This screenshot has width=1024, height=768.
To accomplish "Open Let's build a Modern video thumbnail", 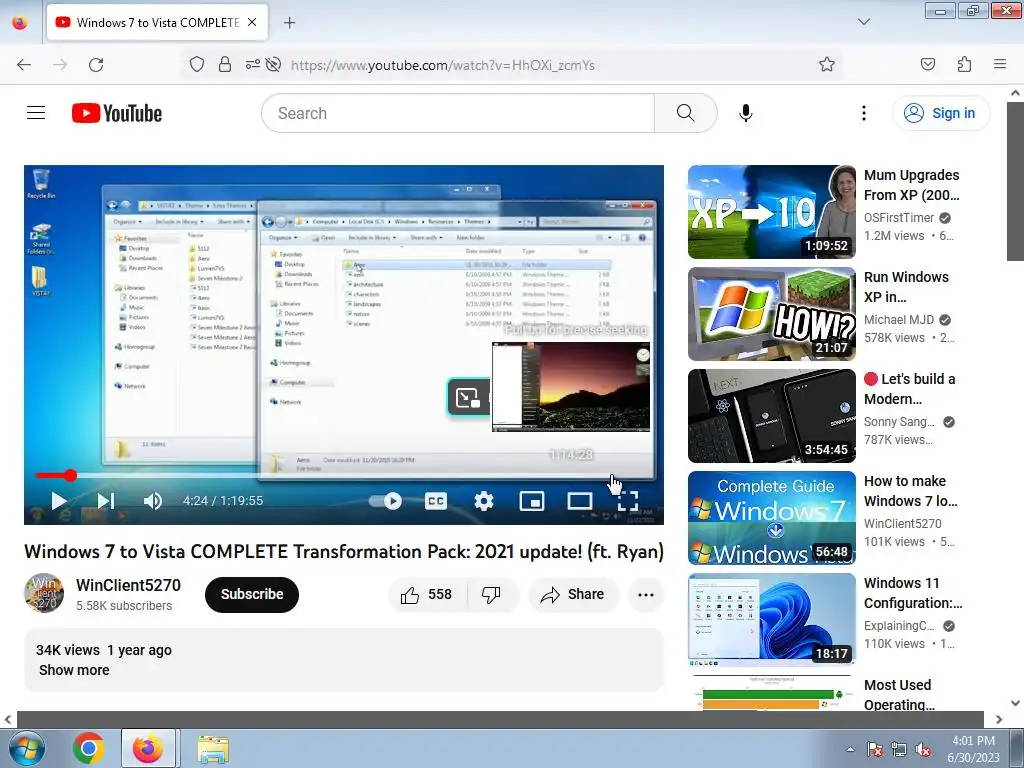I will point(771,415).
